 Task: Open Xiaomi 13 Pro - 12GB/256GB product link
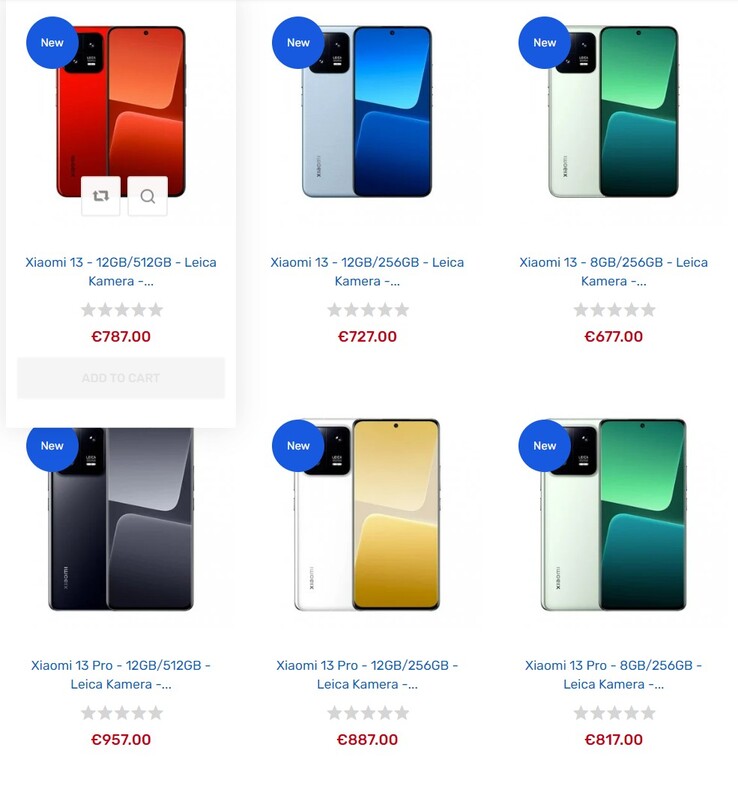(x=367, y=675)
